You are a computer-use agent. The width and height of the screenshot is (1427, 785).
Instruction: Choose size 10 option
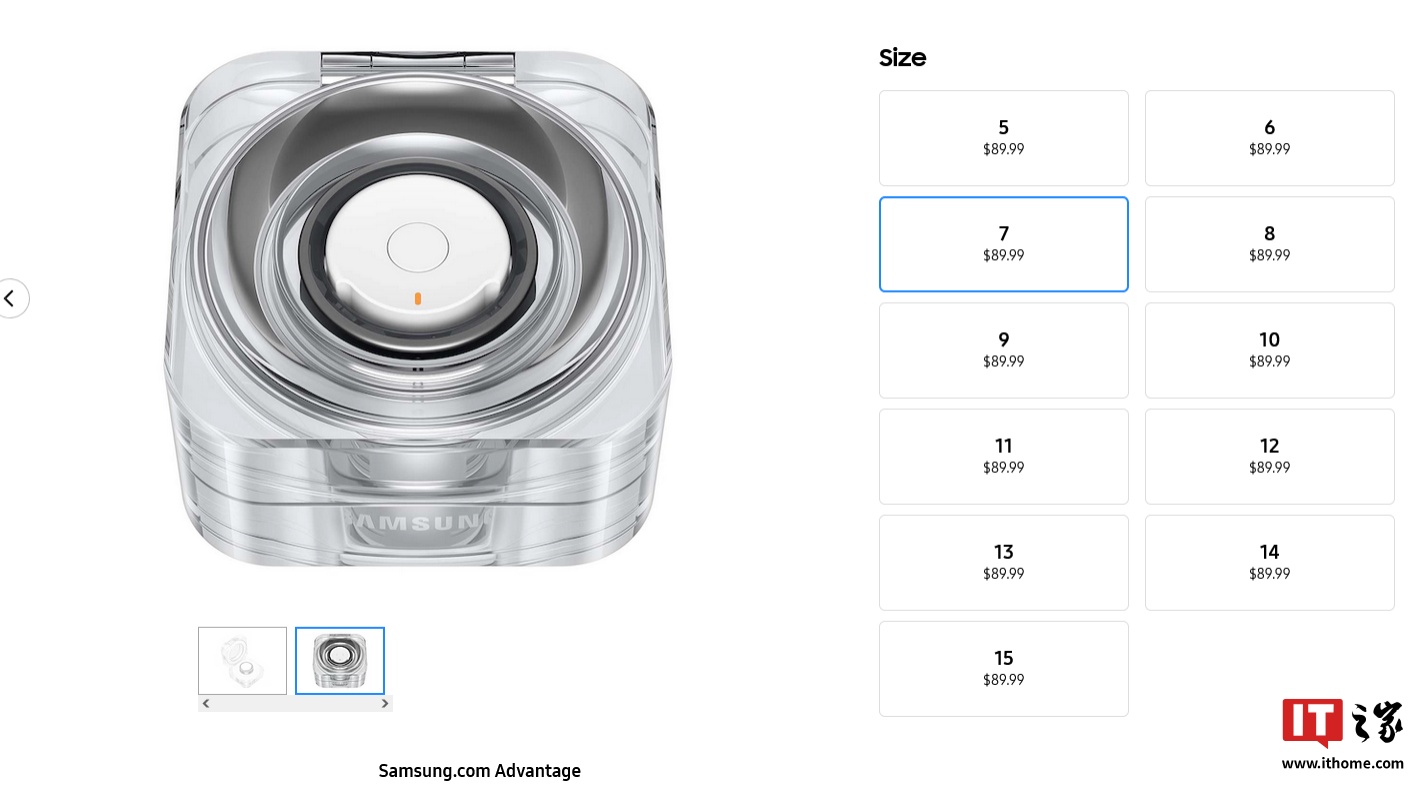1269,350
